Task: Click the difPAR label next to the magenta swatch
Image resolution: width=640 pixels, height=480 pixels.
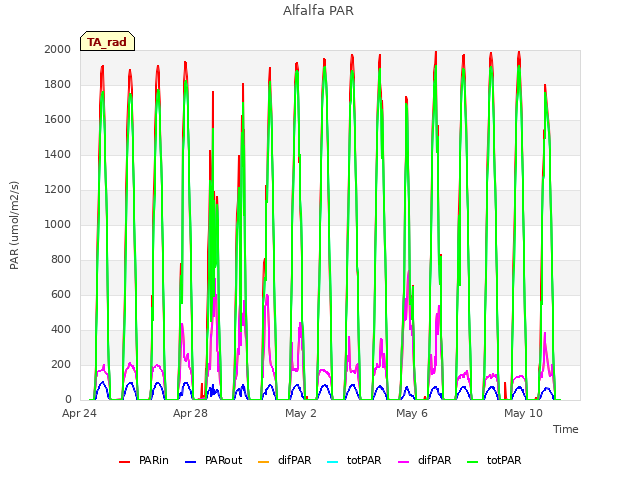Action: click(x=435, y=460)
